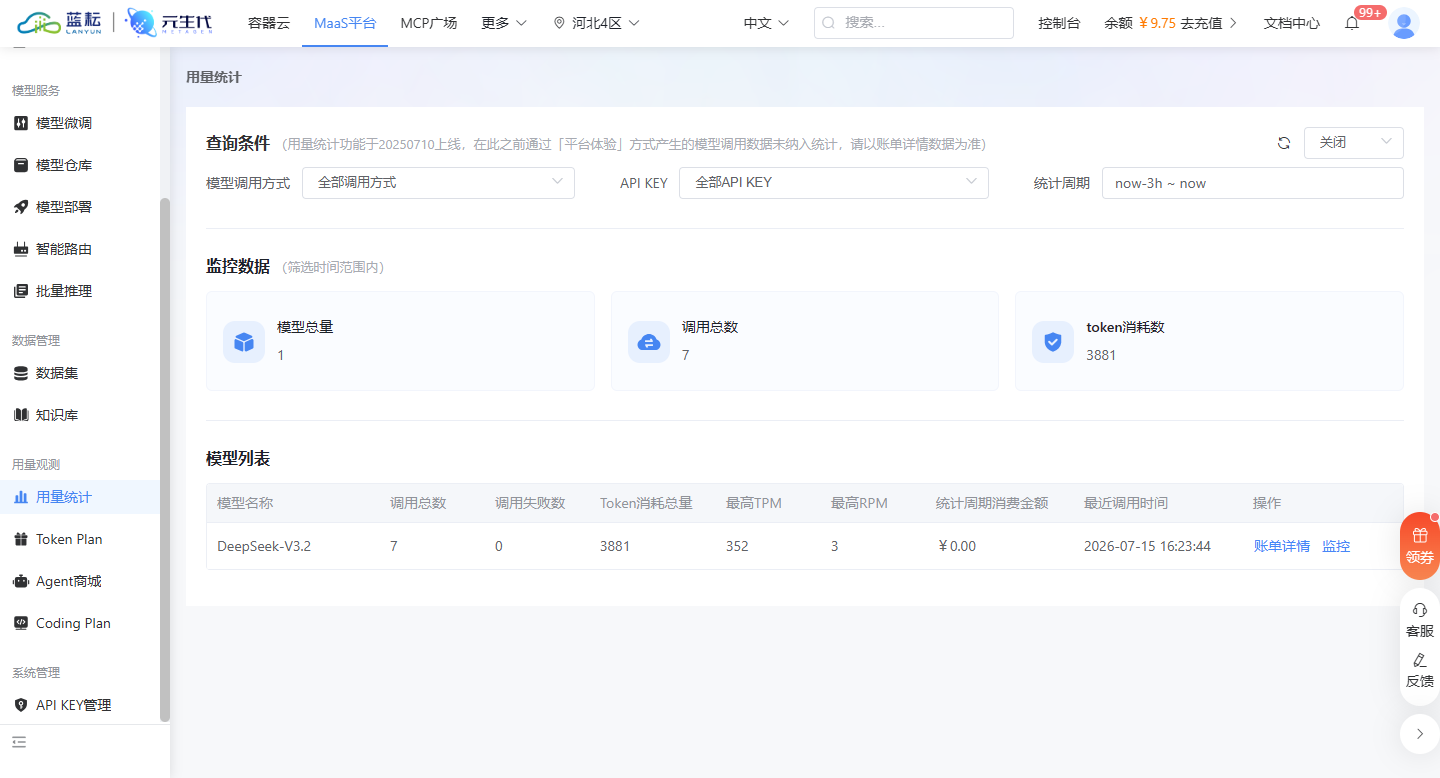Open the 中文 language dropdown
Viewport: 1440px width, 778px height.
pos(766,23)
